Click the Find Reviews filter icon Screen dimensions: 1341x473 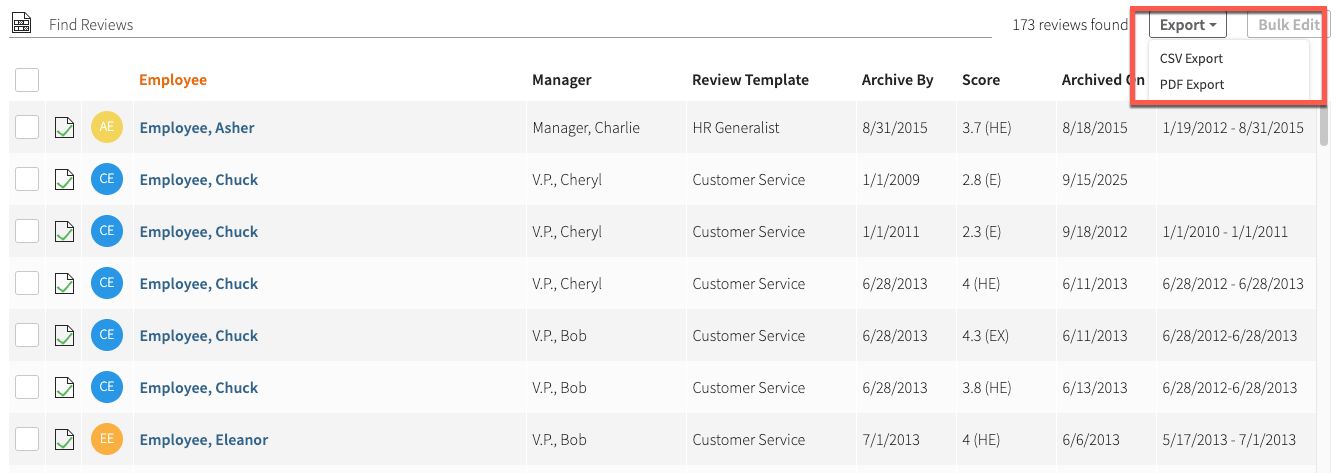(x=21, y=24)
